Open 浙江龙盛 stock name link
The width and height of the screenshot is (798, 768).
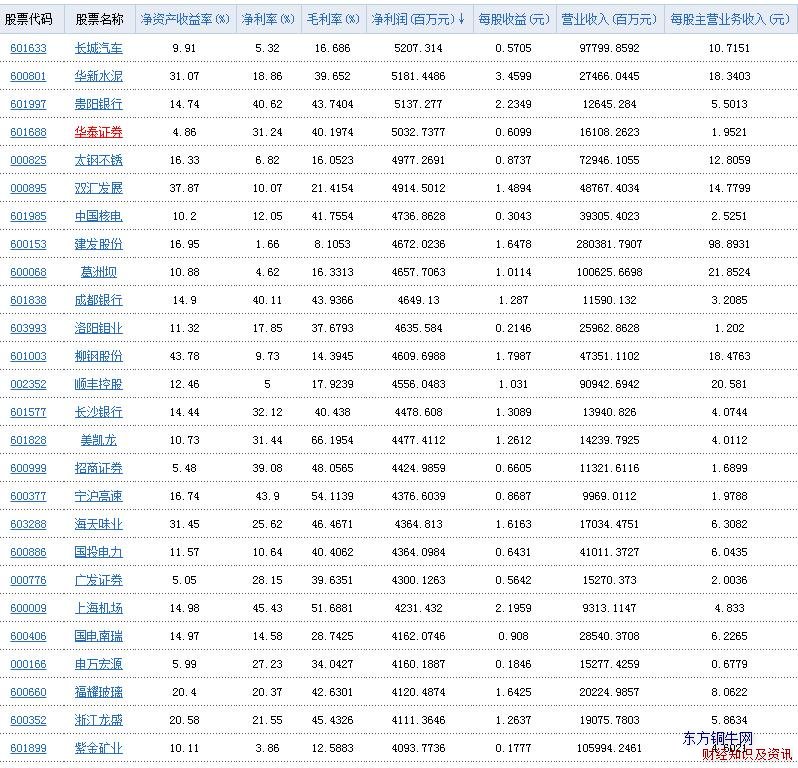99,720
